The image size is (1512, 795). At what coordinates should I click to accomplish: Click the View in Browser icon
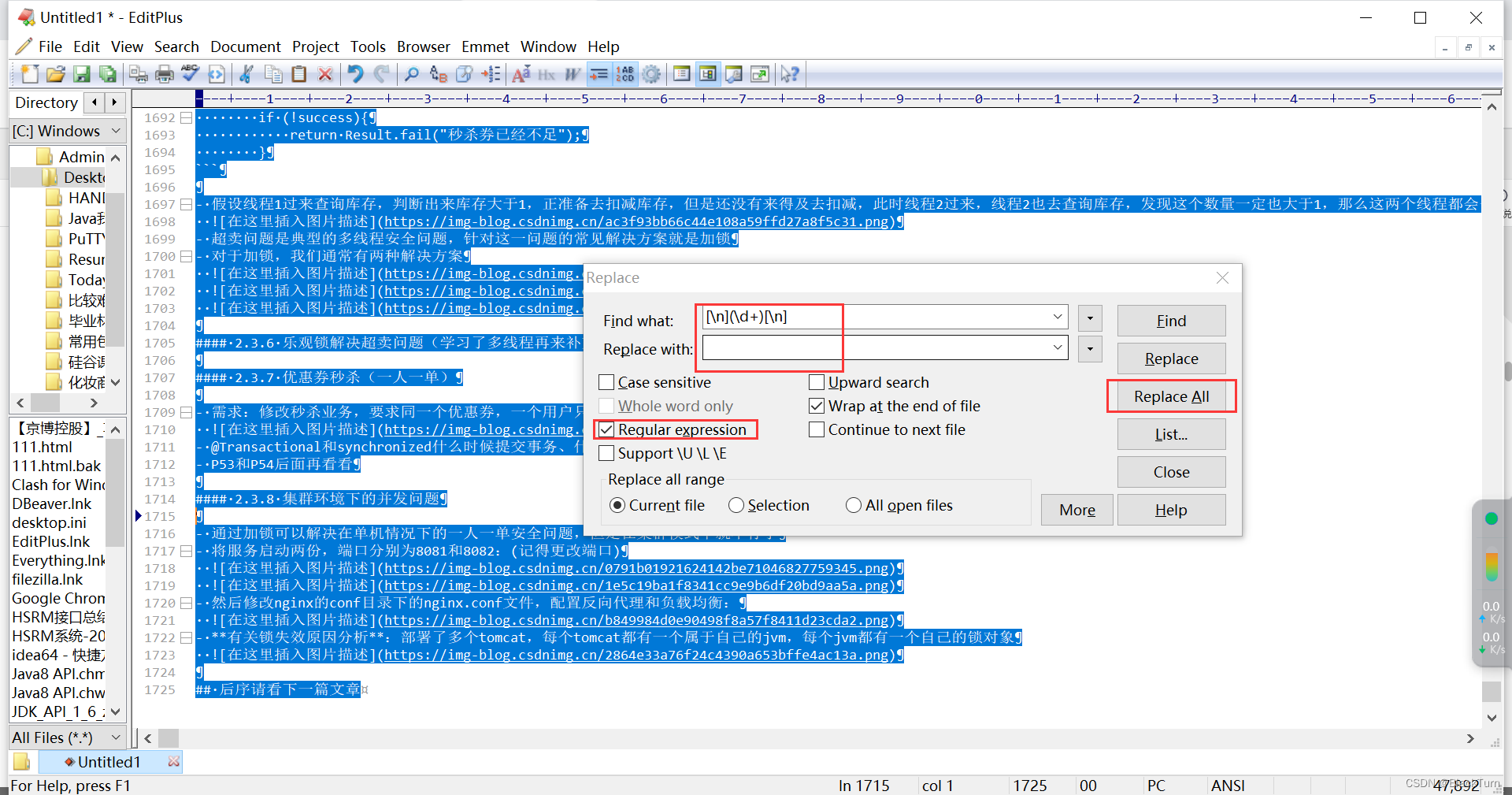[216, 74]
